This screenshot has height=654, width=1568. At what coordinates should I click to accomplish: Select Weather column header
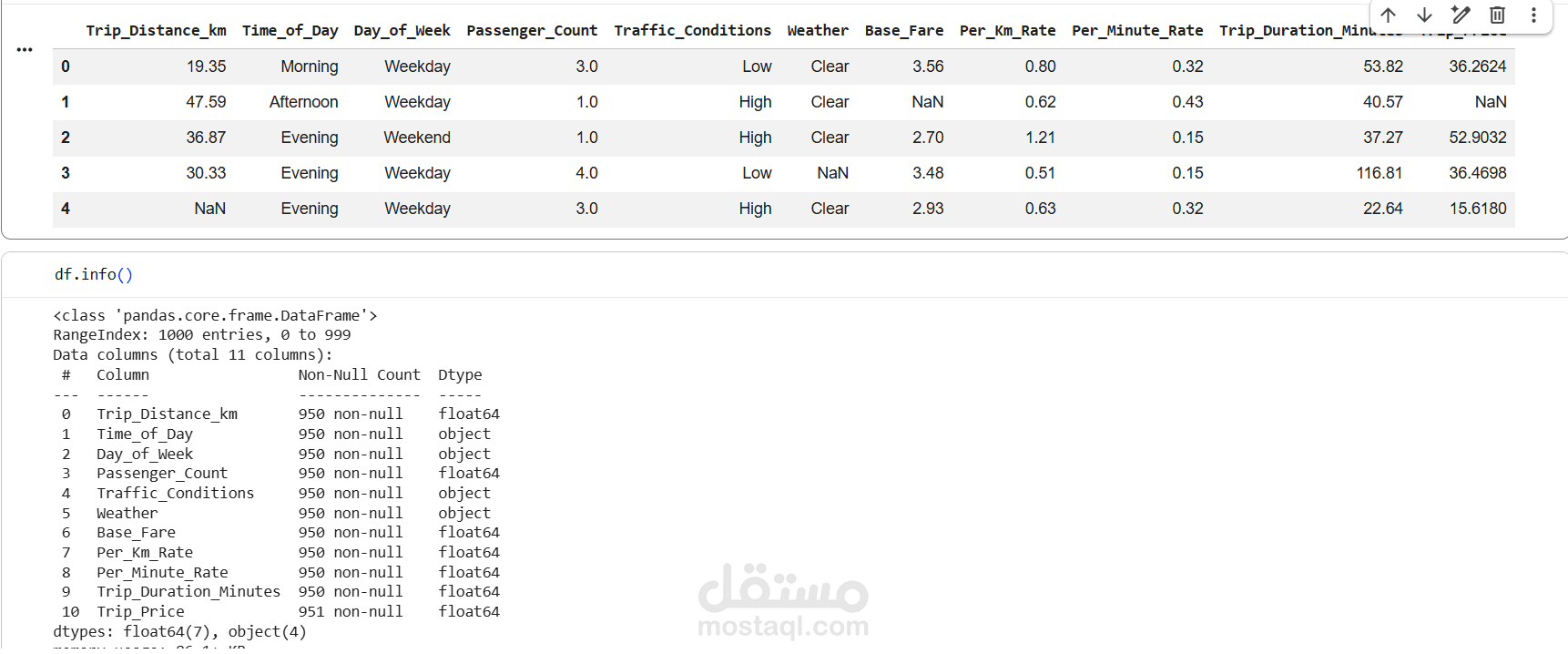click(818, 30)
